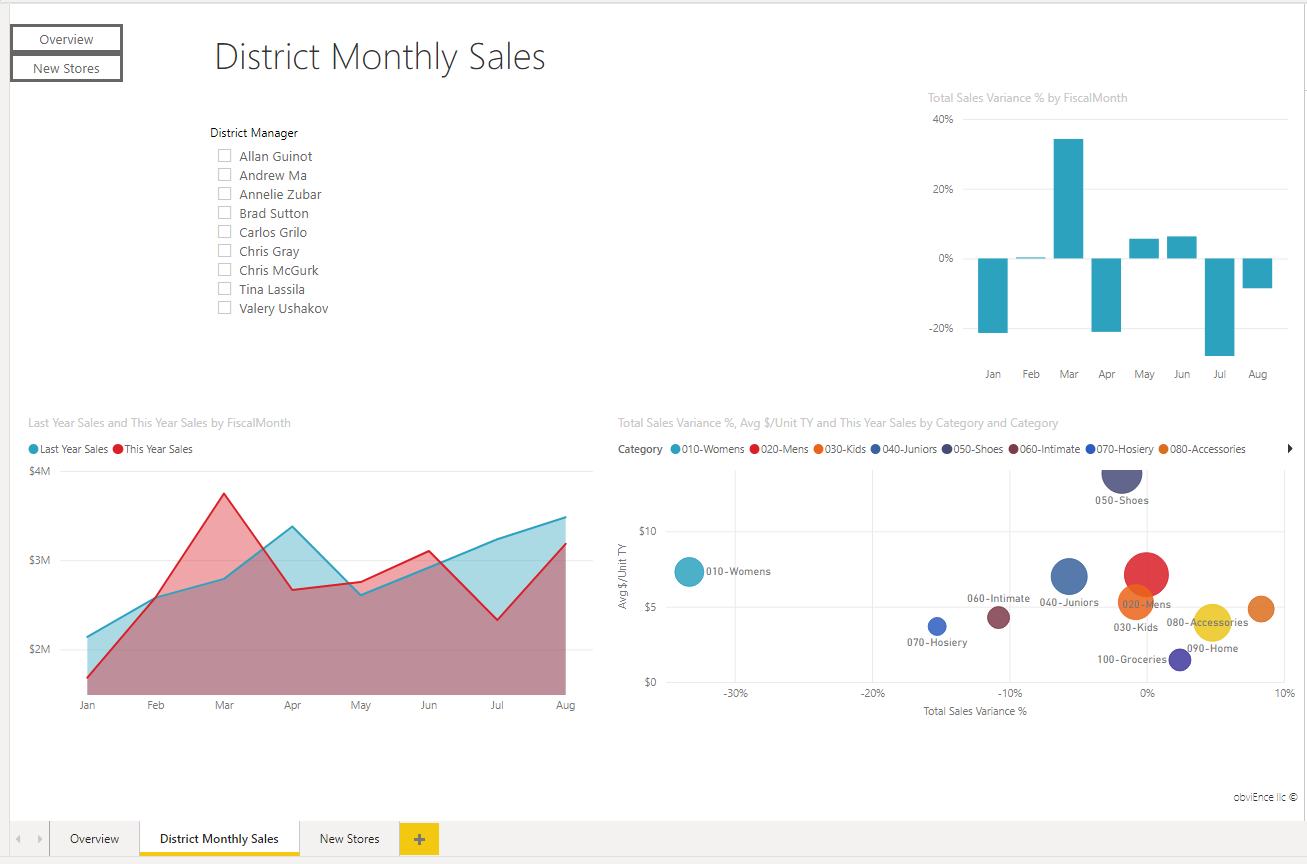Image resolution: width=1307 pixels, height=864 pixels.
Task: Click the Total Sales Variance % by FiscalMonth title
Action: (x=1027, y=98)
